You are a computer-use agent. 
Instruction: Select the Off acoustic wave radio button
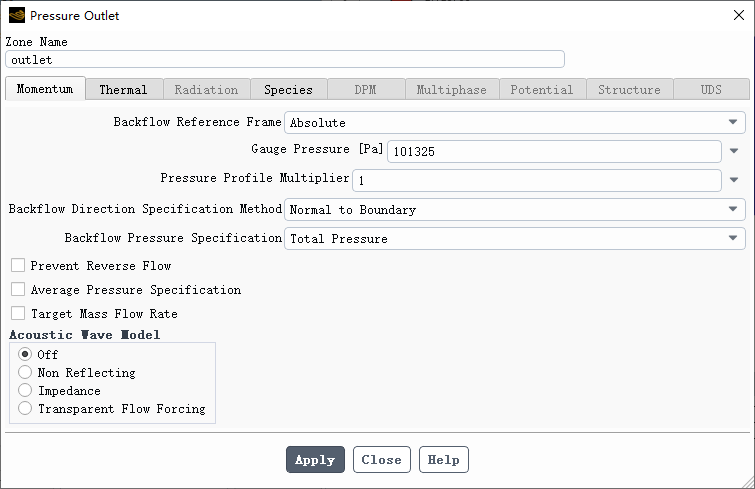click(x=25, y=354)
